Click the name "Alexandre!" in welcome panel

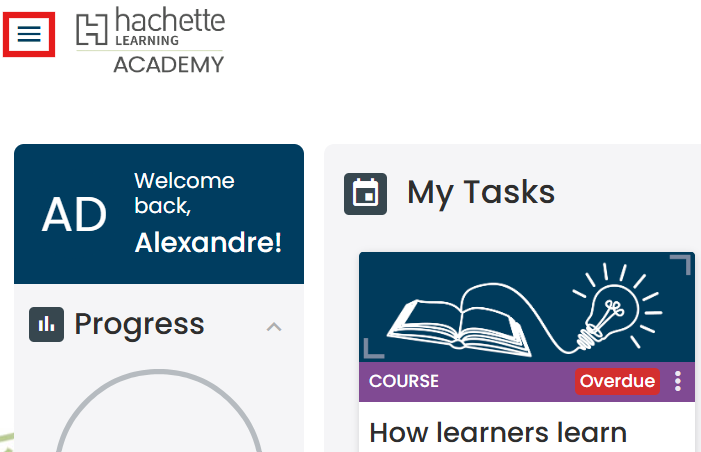pyautogui.click(x=208, y=242)
